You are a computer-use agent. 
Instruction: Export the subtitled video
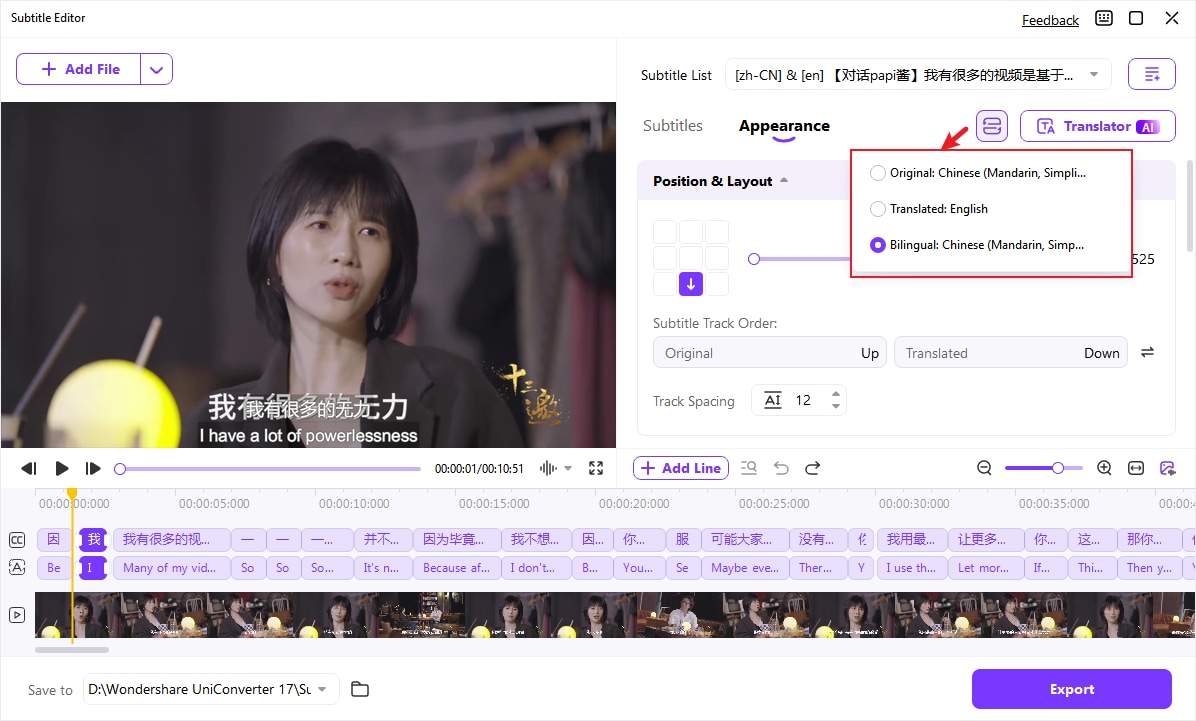tap(1071, 689)
